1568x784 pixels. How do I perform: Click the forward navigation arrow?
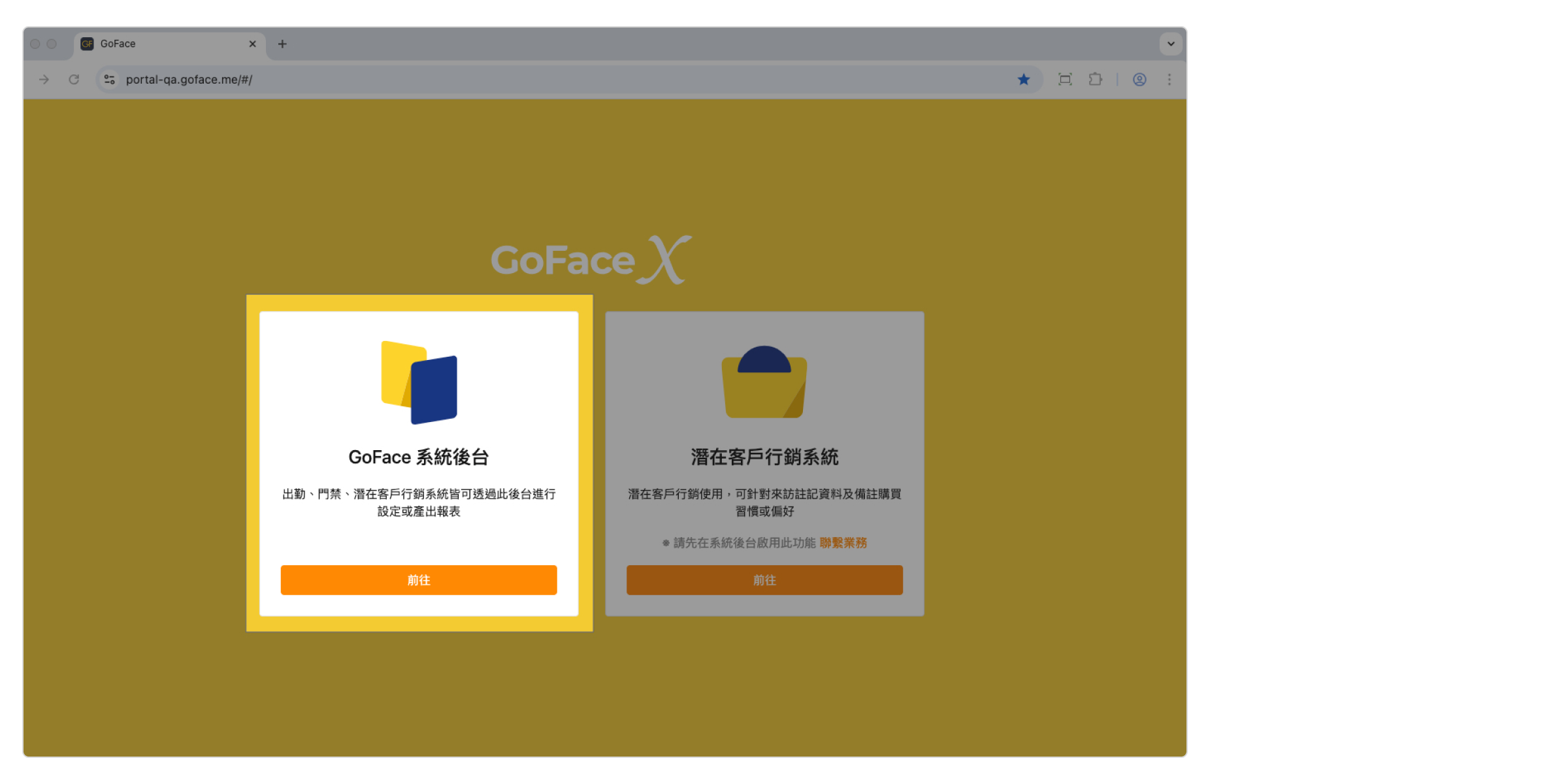tap(44, 80)
